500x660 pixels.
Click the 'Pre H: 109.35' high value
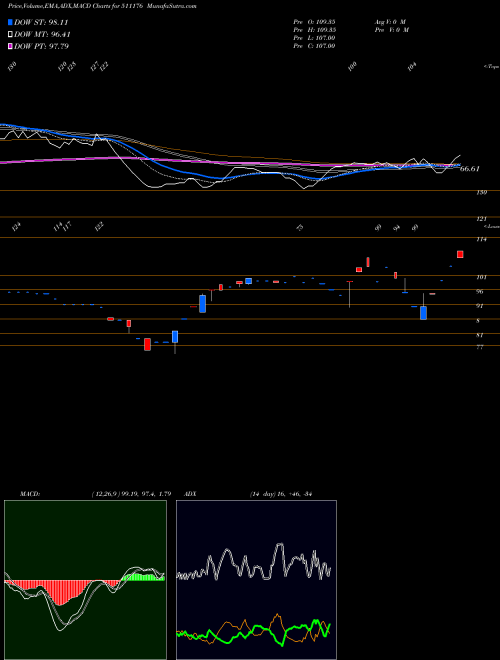pyautogui.click(x=314, y=30)
